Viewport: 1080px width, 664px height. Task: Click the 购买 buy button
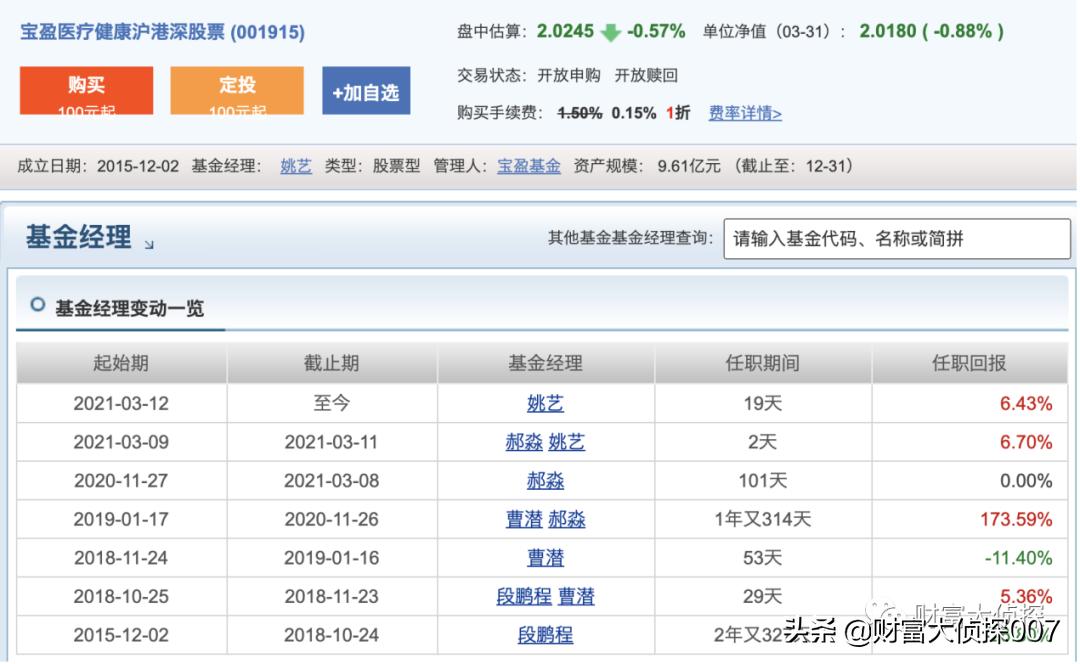(85, 89)
